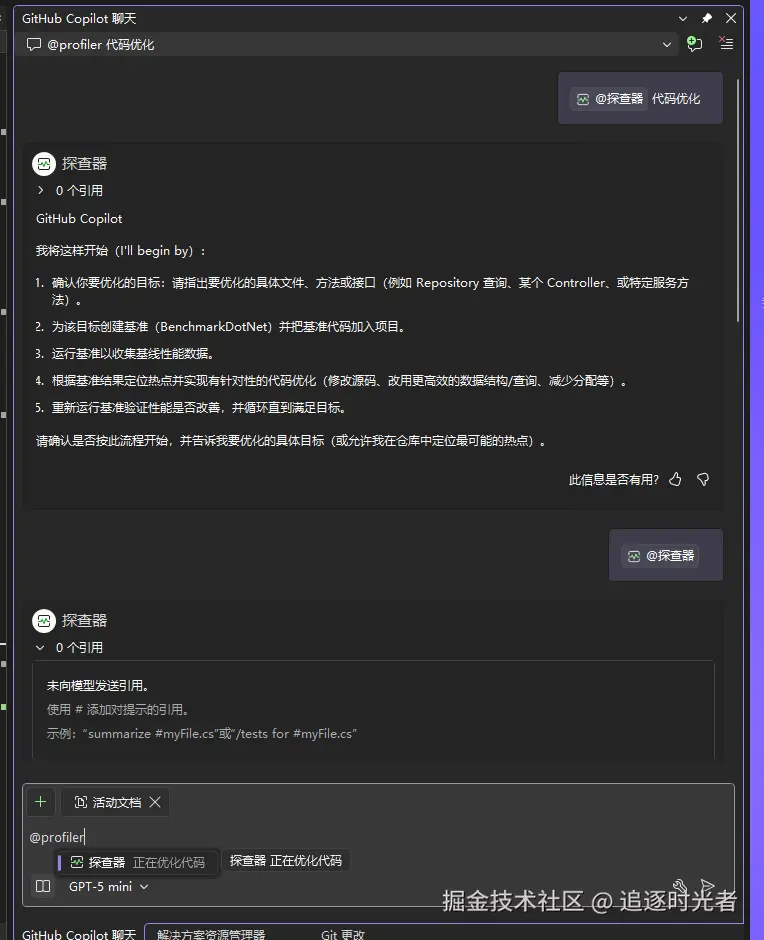Click the thread list icon with red X

[x=726, y=43]
